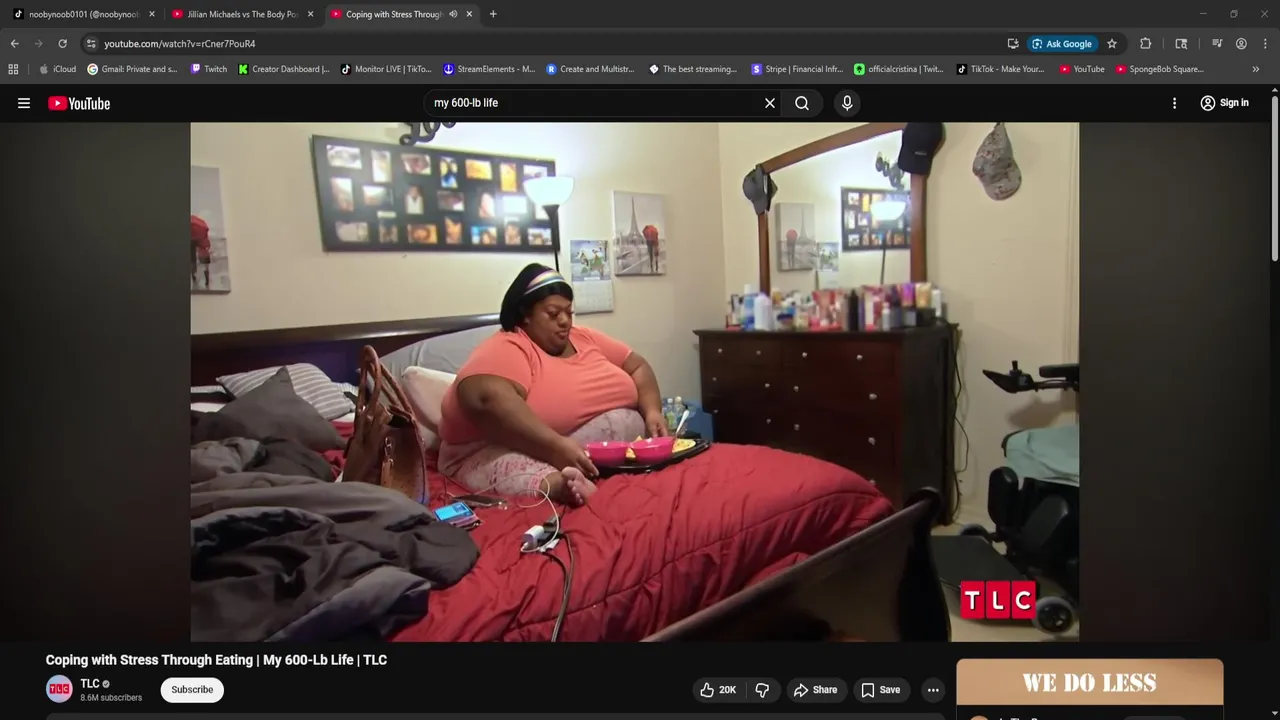Open media controls icon in toolbar
This screenshot has height=720, width=1280.
click(1217, 44)
